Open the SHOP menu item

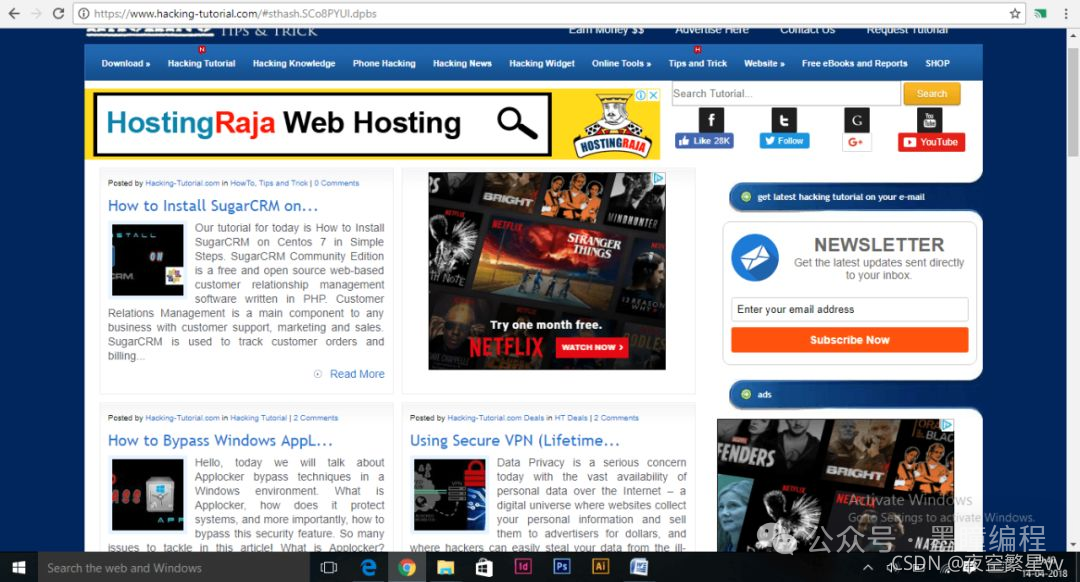click(937, 63)
